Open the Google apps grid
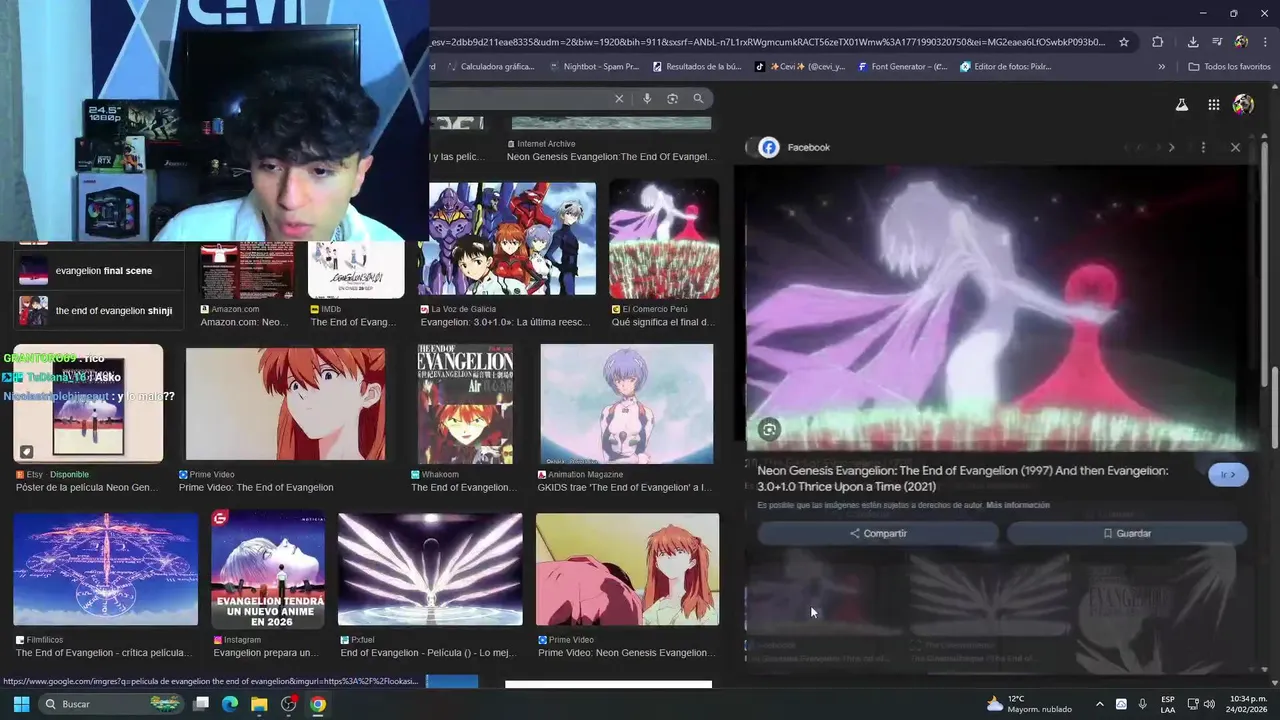Image resolution: width=1280 pixels, height=720 pixels. [1213, 104]
